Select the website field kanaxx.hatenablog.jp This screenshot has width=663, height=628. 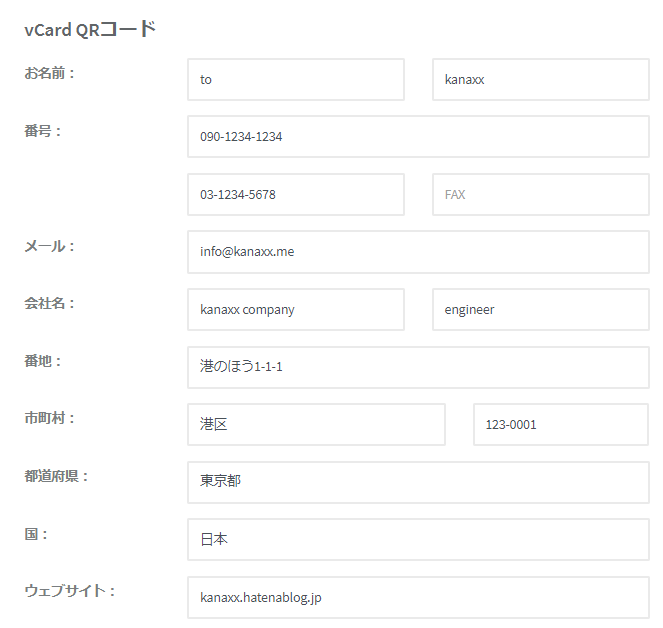[419, 598]
